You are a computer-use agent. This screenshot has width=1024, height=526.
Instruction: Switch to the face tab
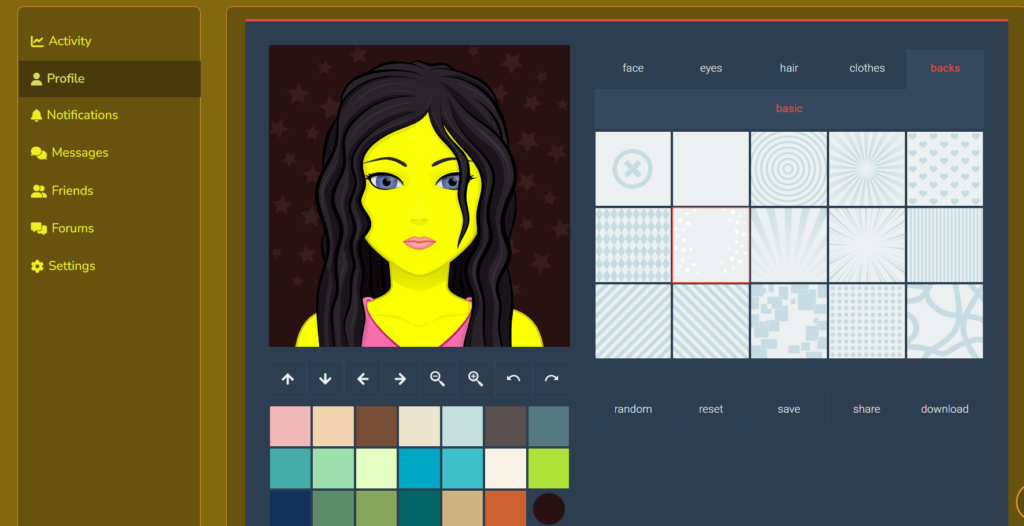tap(633, 68)
